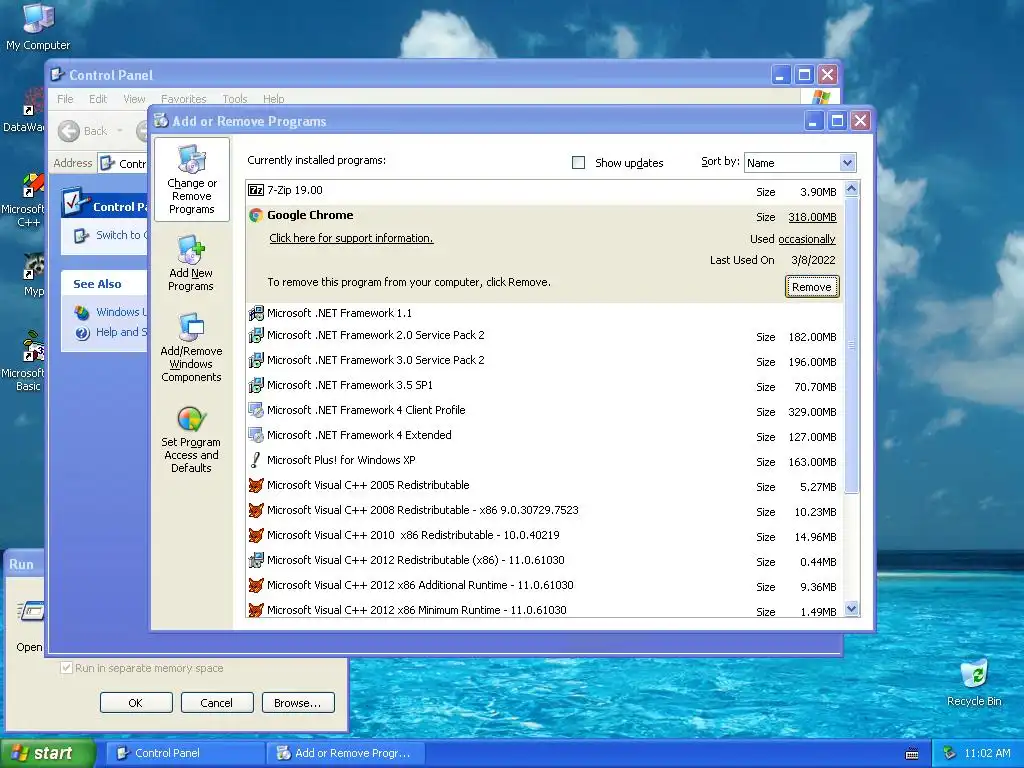
Task: Open Favorites menu in Control Panel
Action: point(184,99)
